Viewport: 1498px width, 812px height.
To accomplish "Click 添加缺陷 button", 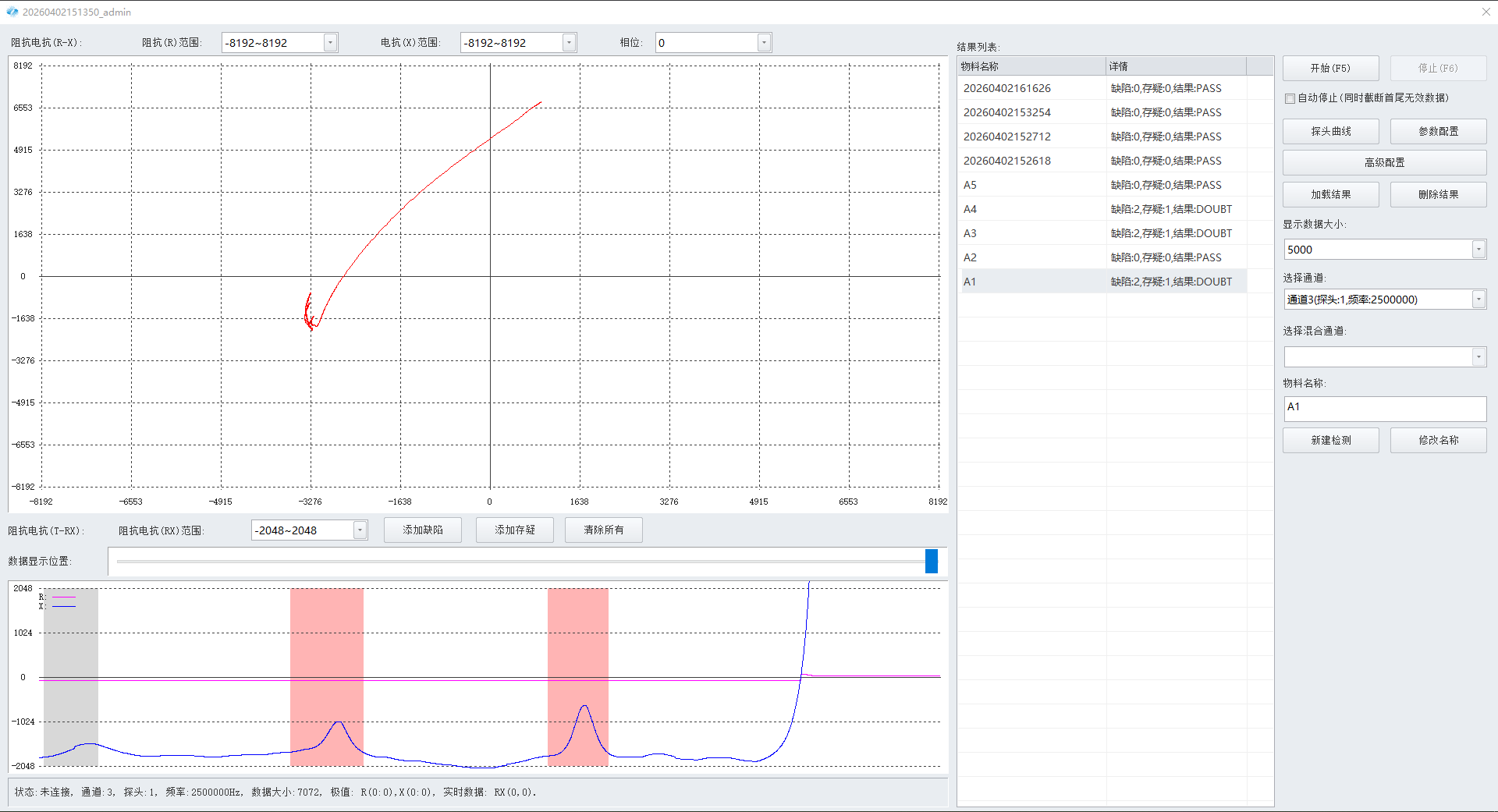I will [x=423, y=530].
